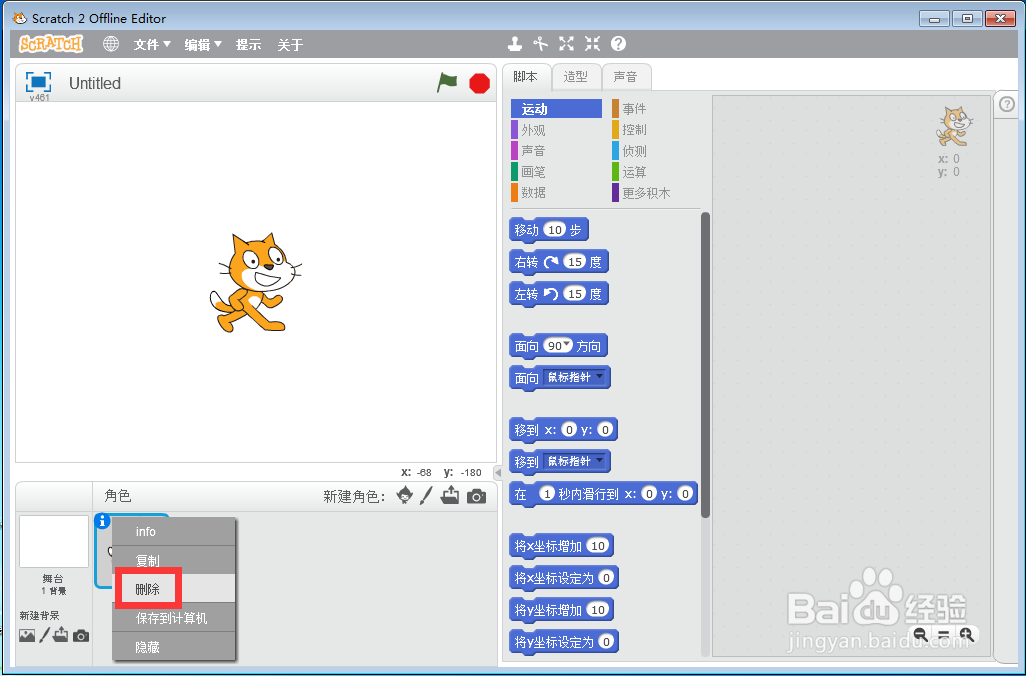Click the green flag to start
Image resolution: width=1026 pixels, height=676 pixels.
click(447, 83)
